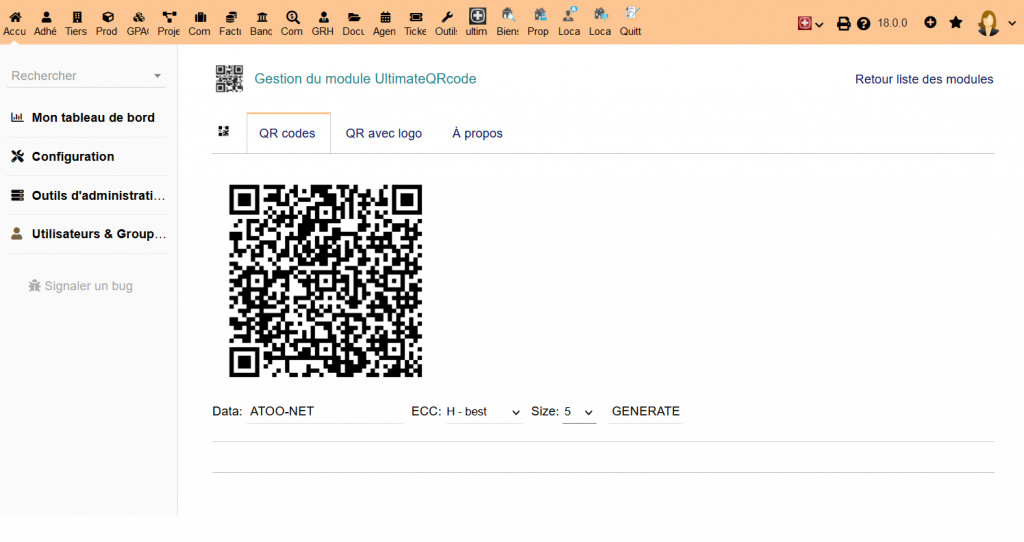
Task: Open the Banques module icon
Action: point(261,22)
